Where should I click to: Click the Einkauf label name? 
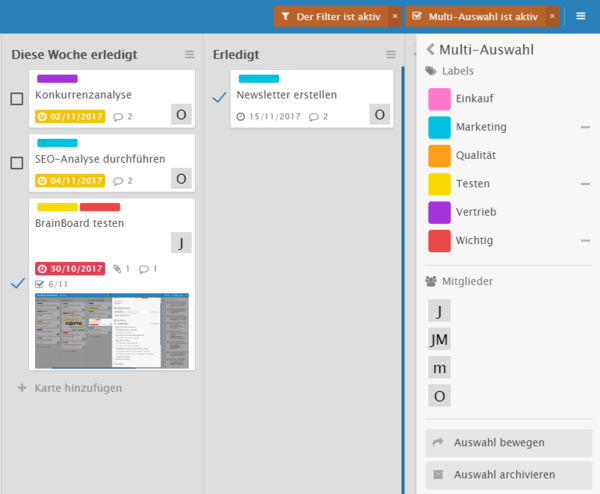(x=474, y=99)
